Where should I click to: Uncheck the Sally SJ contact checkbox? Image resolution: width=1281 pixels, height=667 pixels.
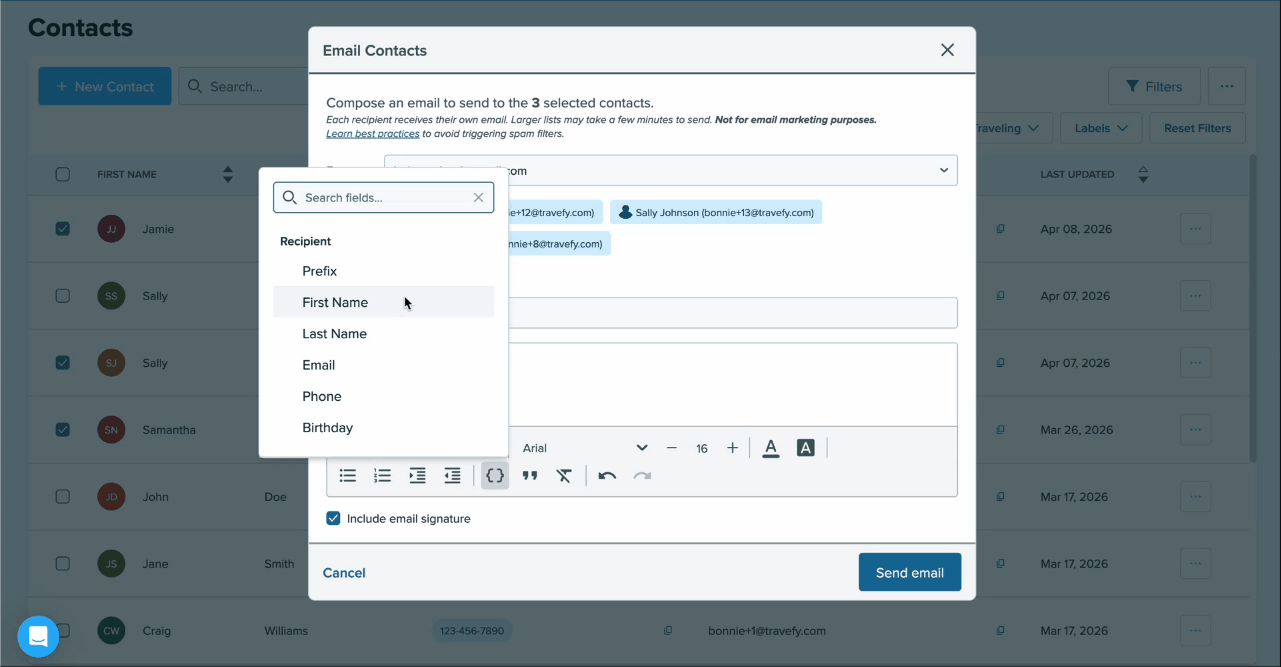click(x=63, y=363)
